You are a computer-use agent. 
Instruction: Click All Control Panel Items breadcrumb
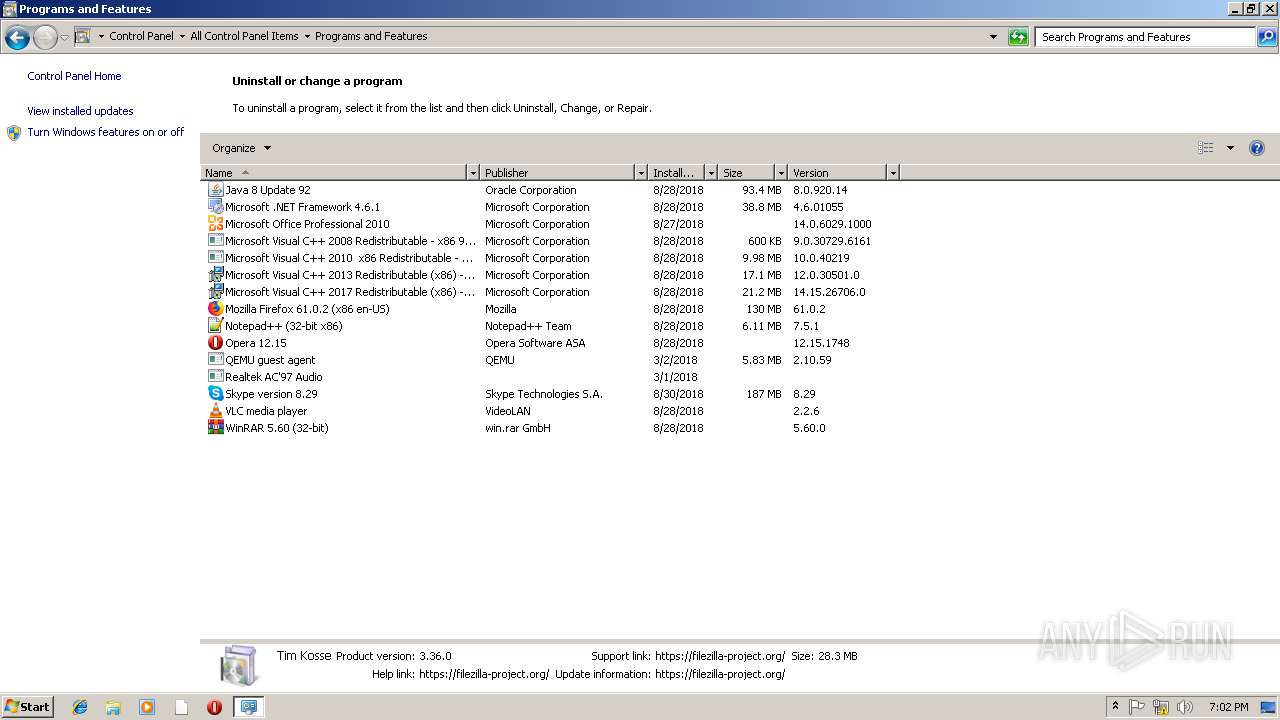tap(244, 36)
